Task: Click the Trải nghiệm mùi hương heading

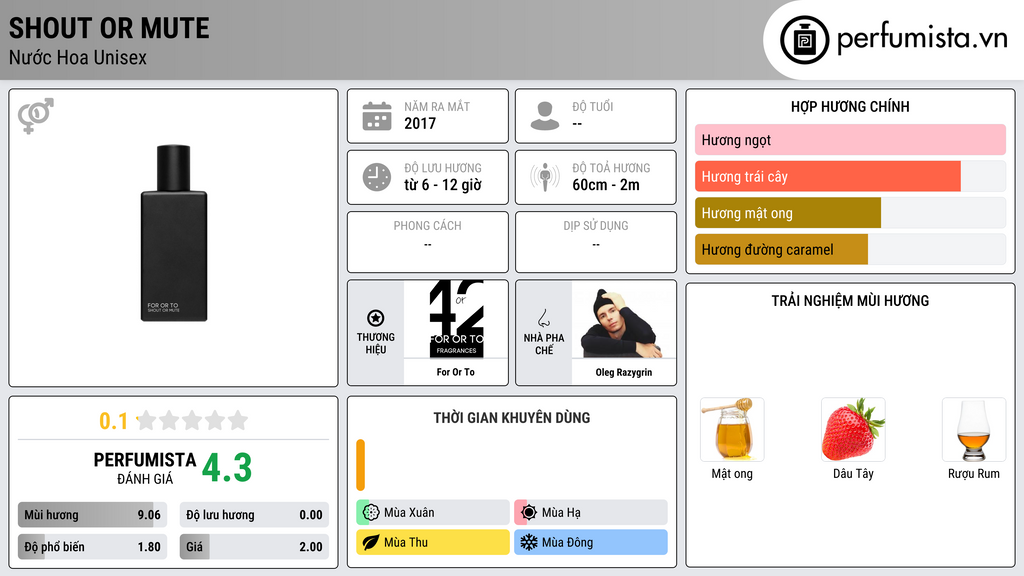Action: [850, 301]
